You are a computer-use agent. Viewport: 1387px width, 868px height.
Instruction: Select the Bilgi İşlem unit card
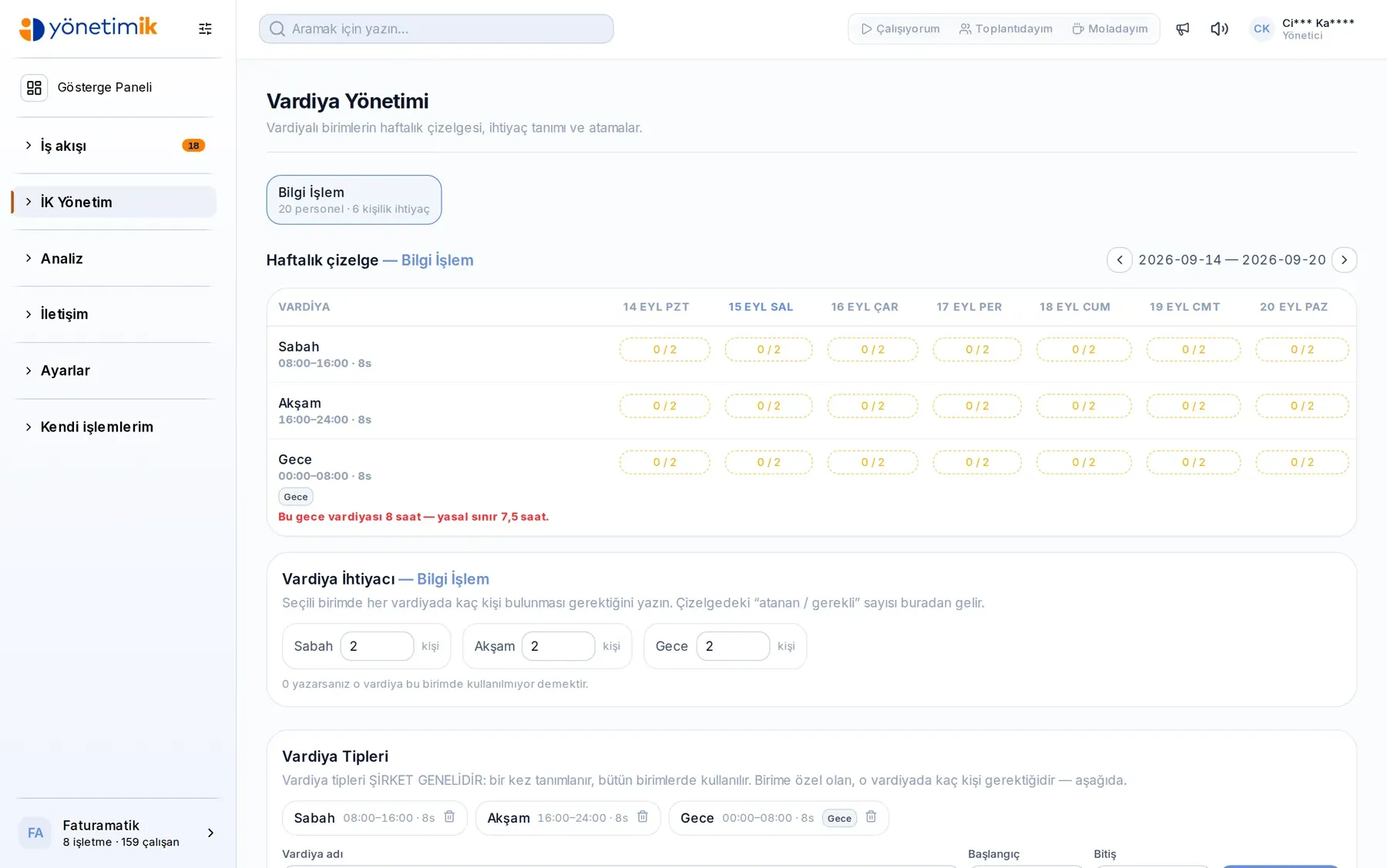(354, 199)
